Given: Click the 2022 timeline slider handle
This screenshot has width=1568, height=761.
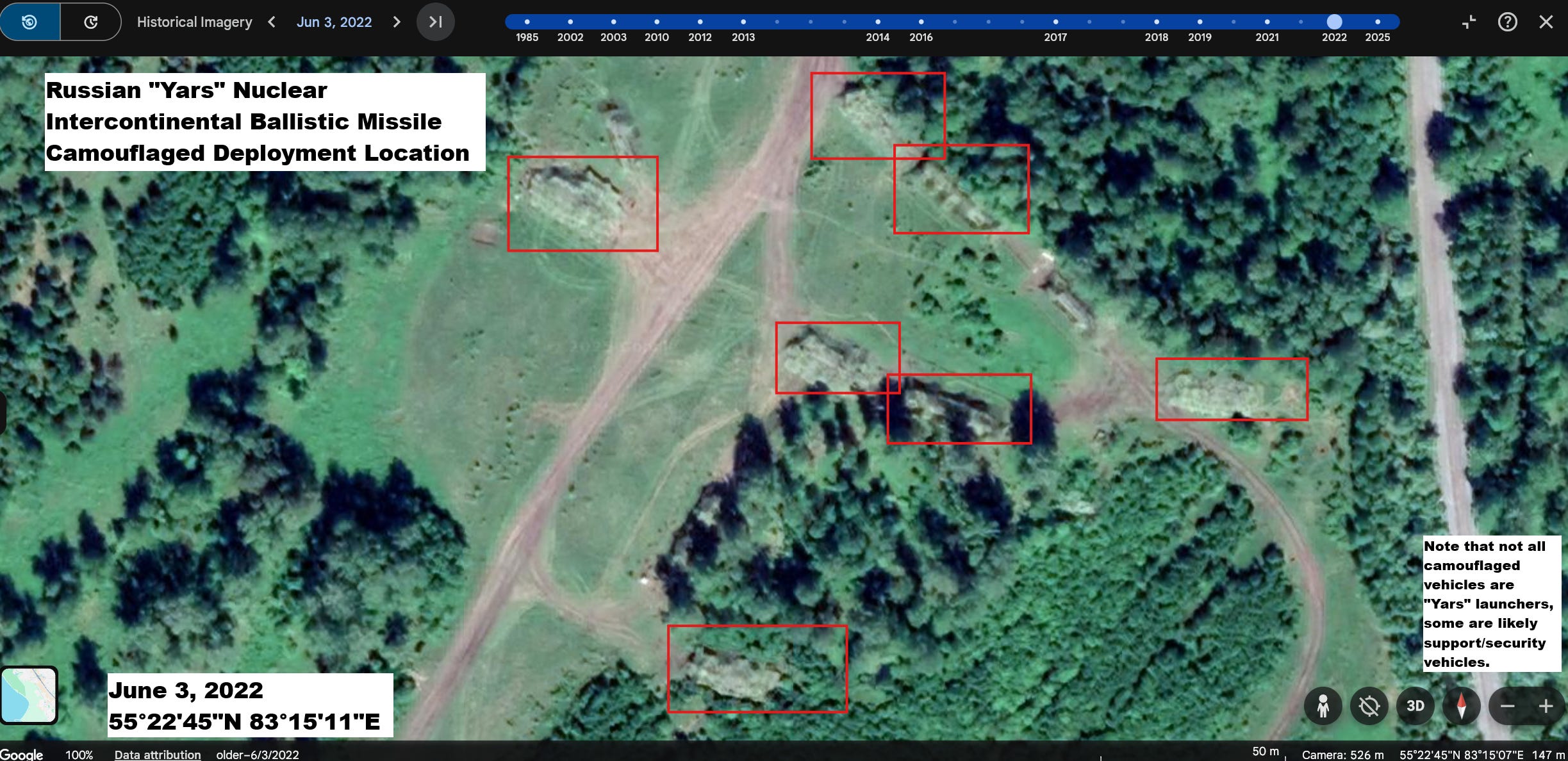Looking at the screenshot, I should coord(1334,22).
